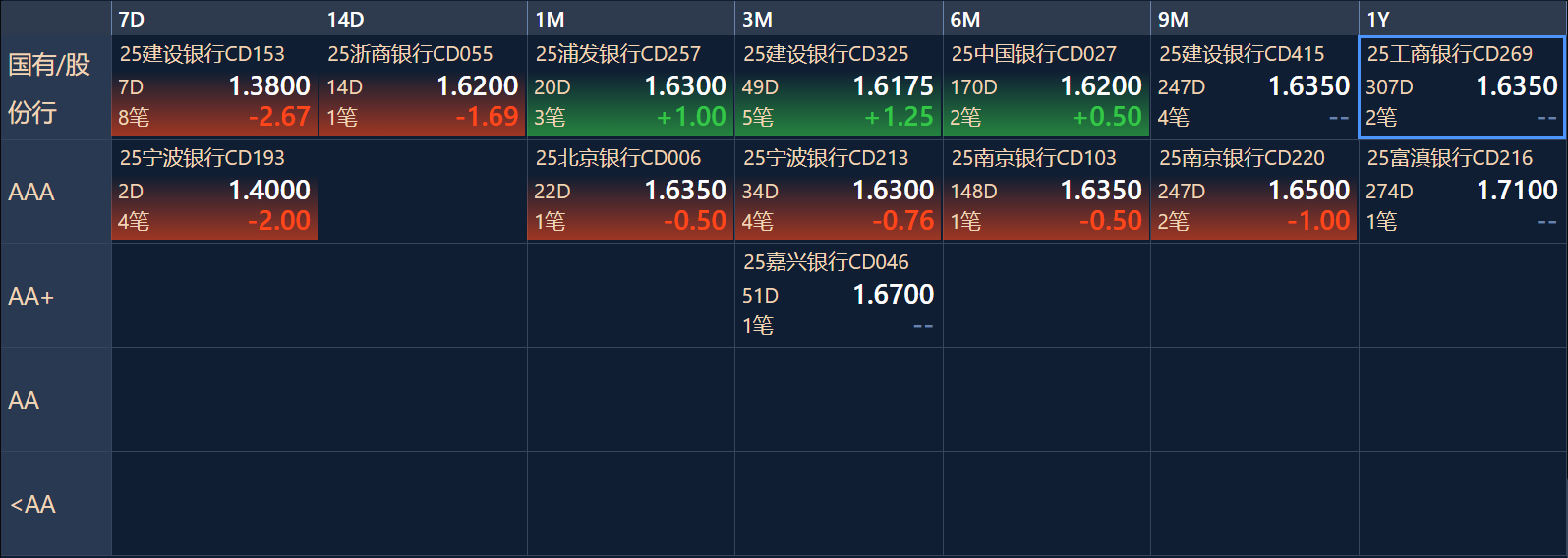Open the 25中国银行CD027 card

pyautogui.click(x=1046, y=87)
